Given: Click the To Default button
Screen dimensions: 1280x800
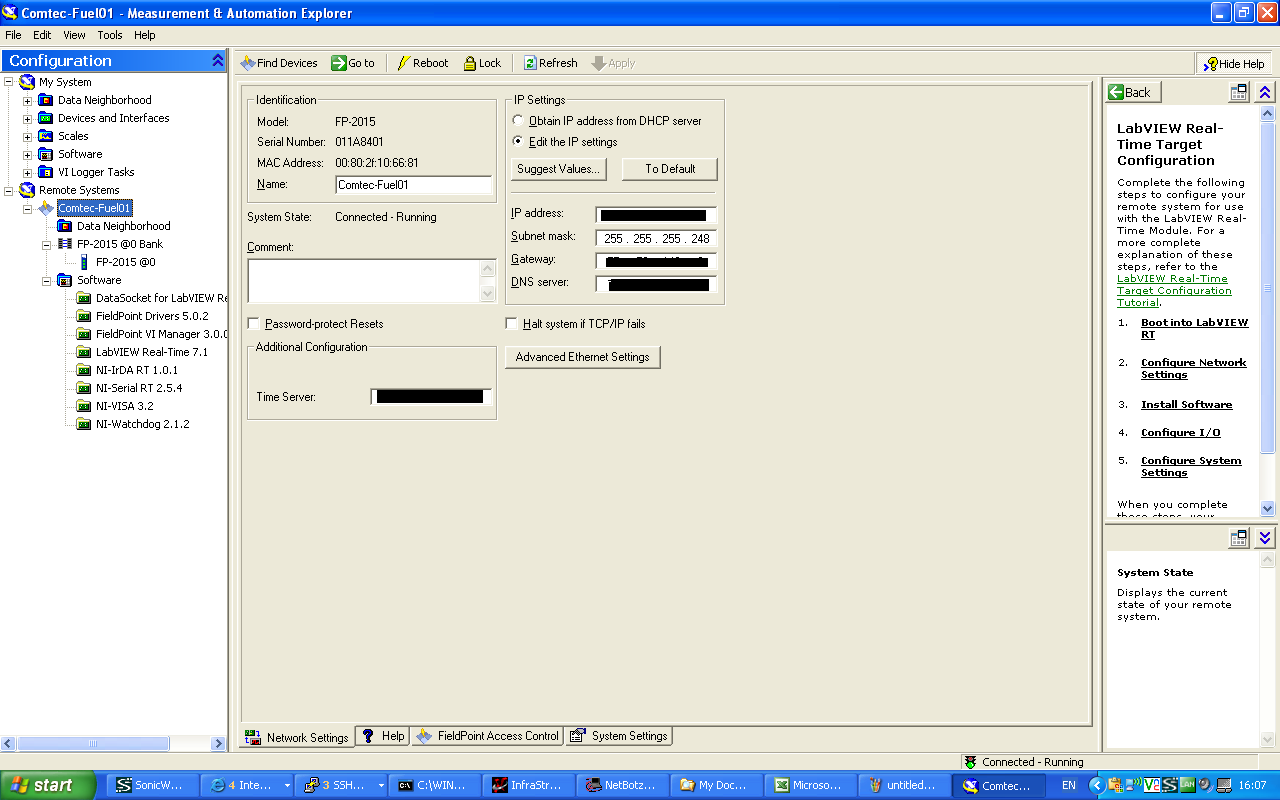Looking at the screenshot, I should click(670, 169).
